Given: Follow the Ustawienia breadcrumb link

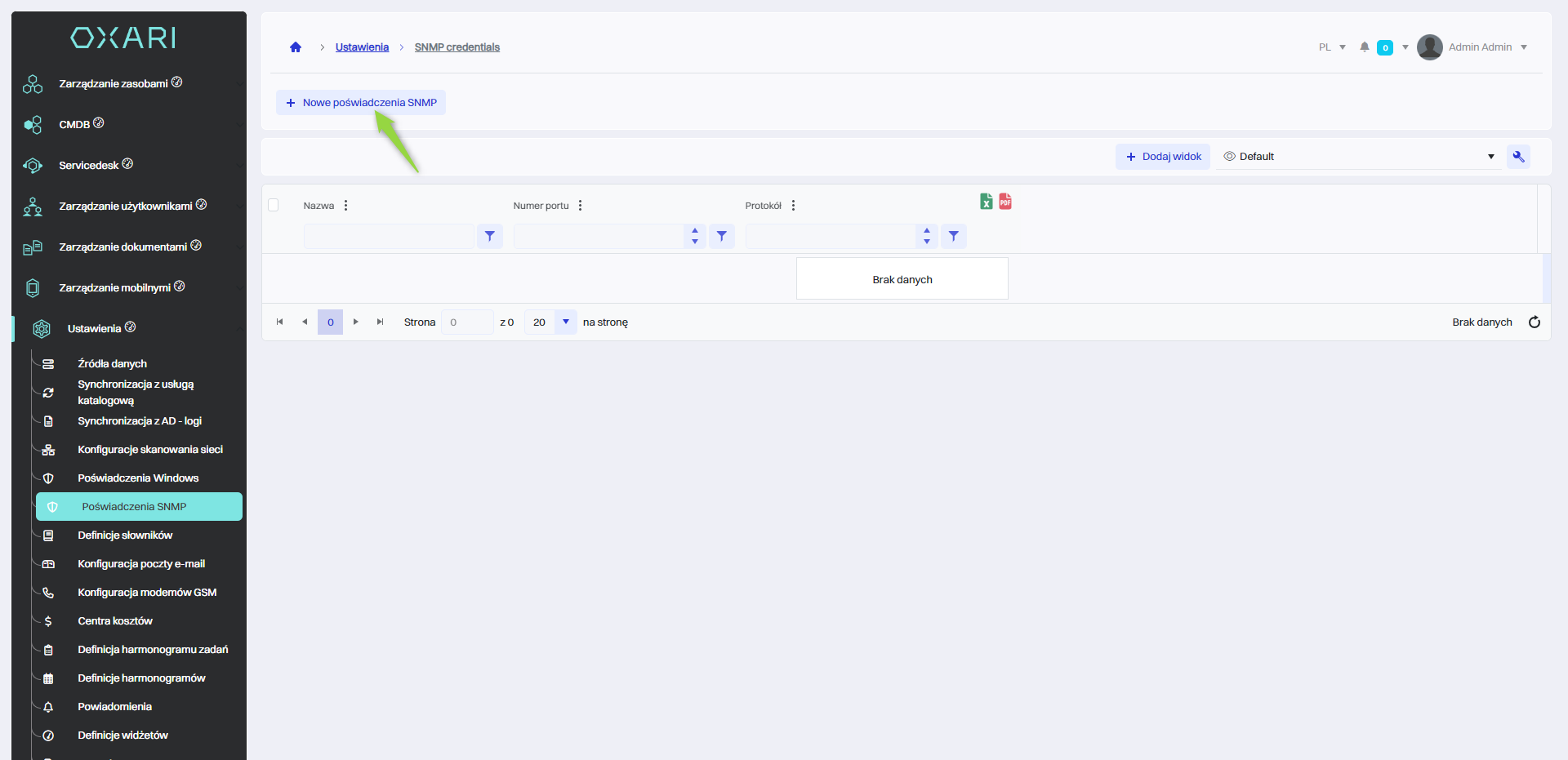Looking at the screenshot, I should point(362,47).
